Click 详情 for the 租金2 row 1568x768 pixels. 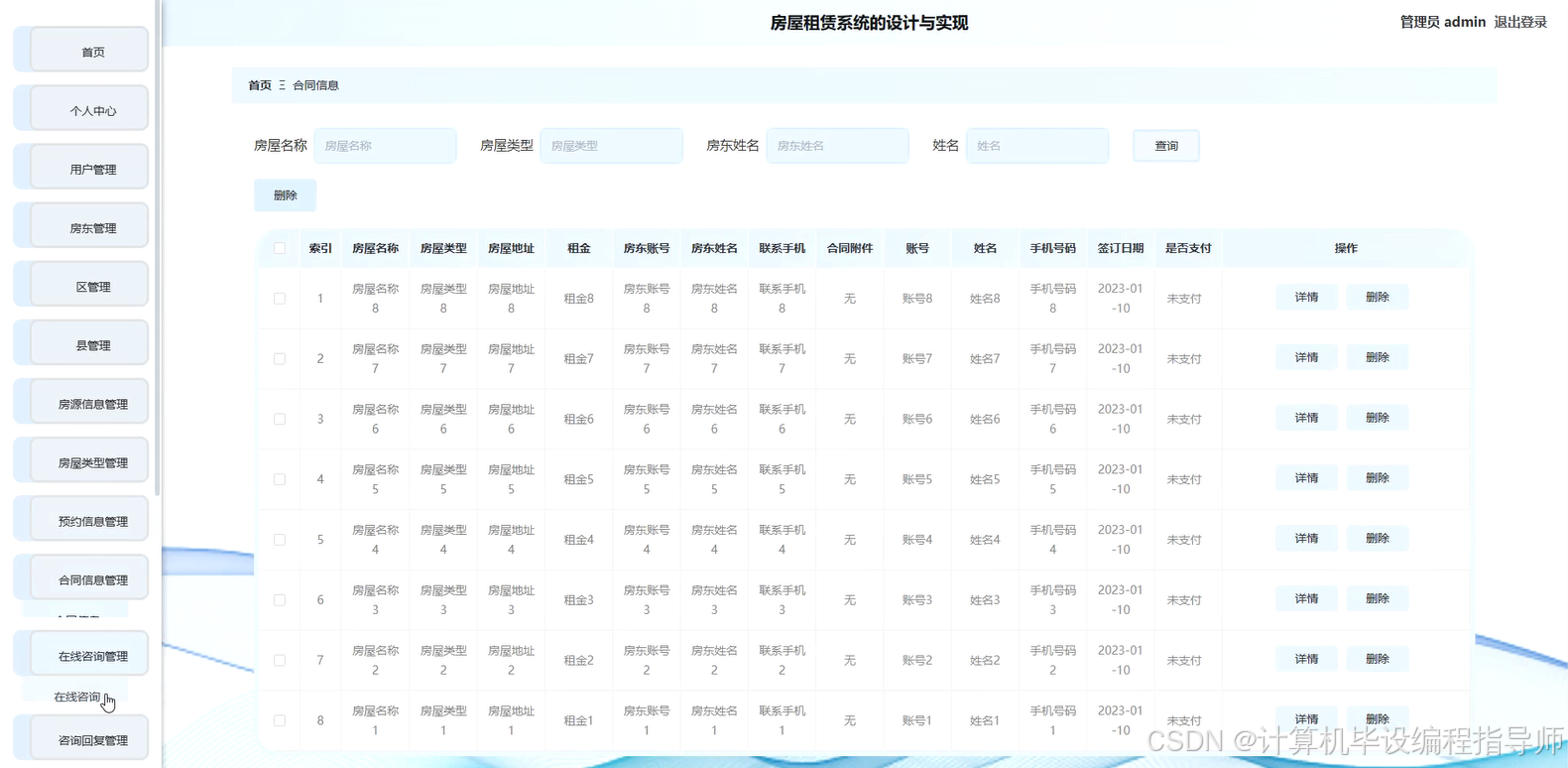(x=1306, y=659)
